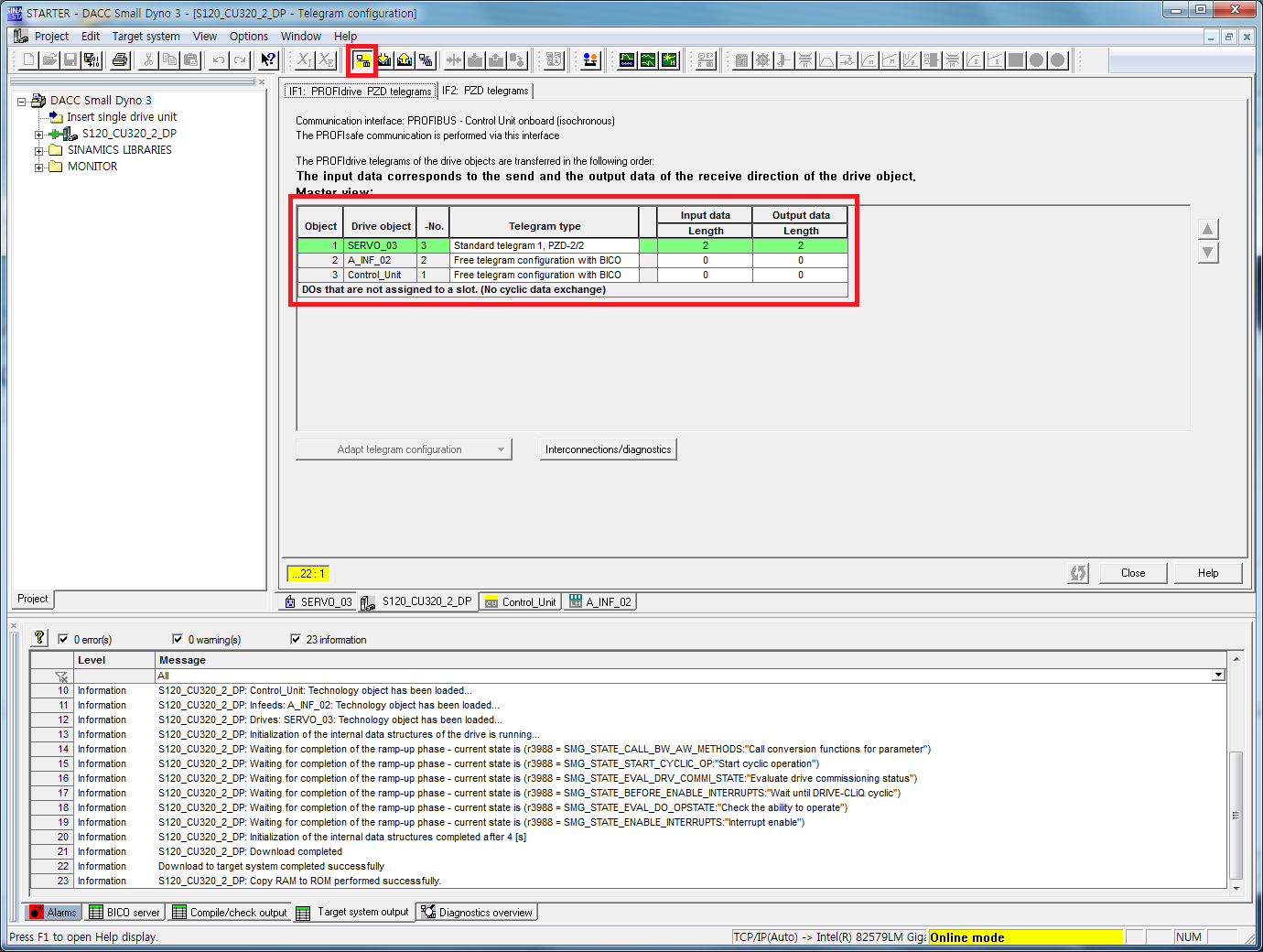Open the All message filter dropdown
The height and width of the screenshot is (952, 1263).
tap(1218, 676)
